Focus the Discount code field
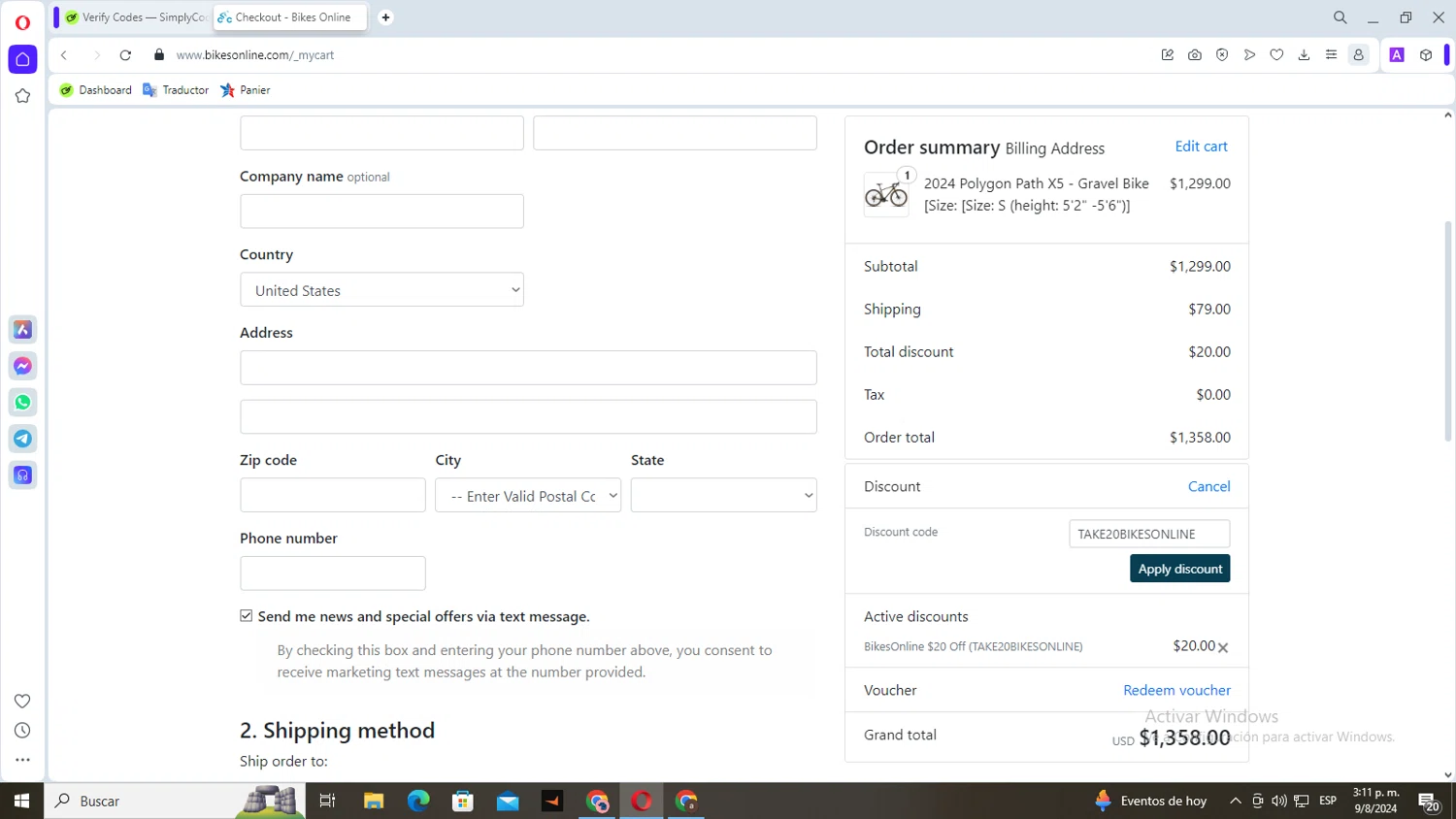This screenshot has width=1456, height=819. tap(1149, 534)
